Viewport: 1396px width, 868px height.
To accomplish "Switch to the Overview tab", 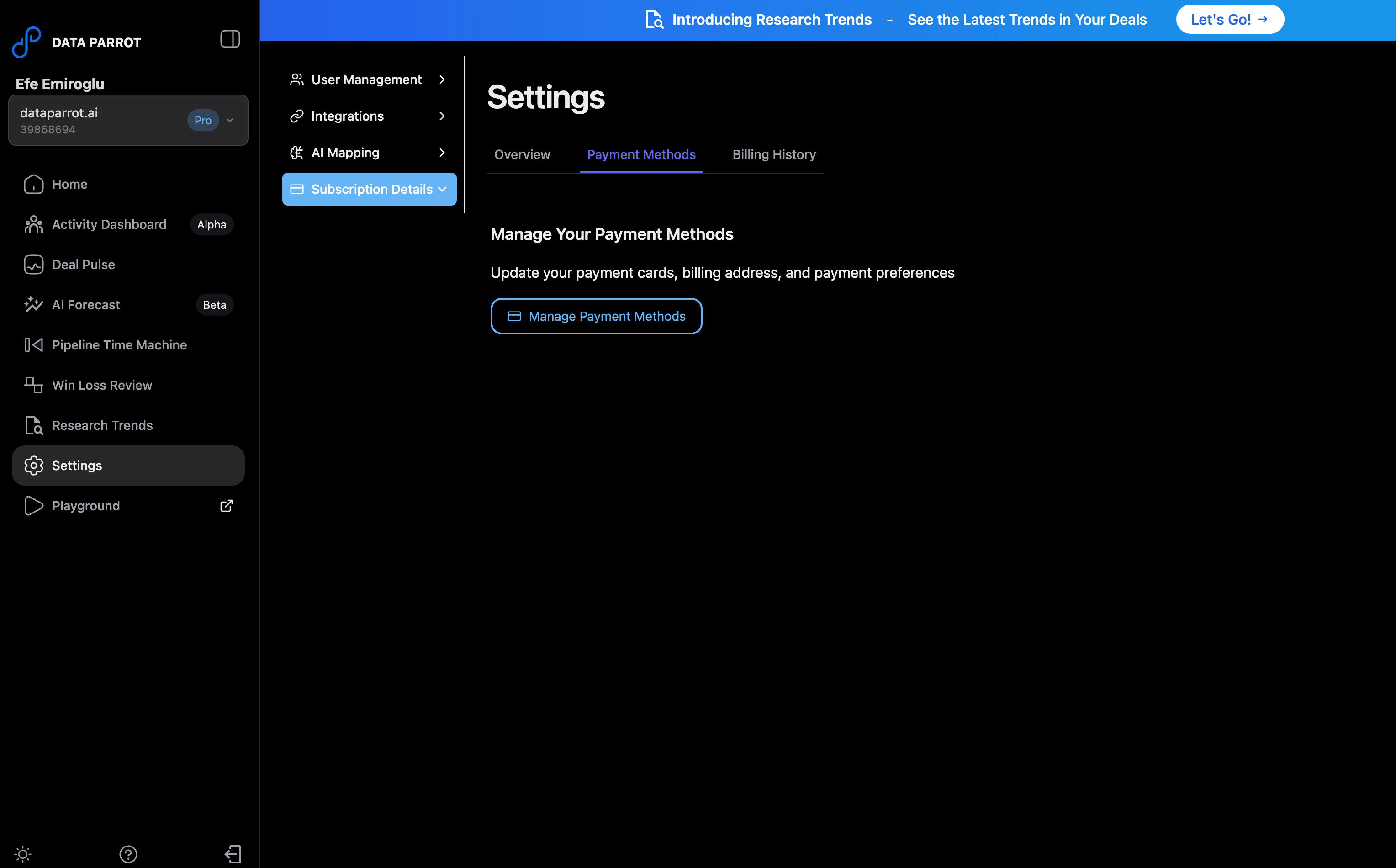I will pos(522,154).
